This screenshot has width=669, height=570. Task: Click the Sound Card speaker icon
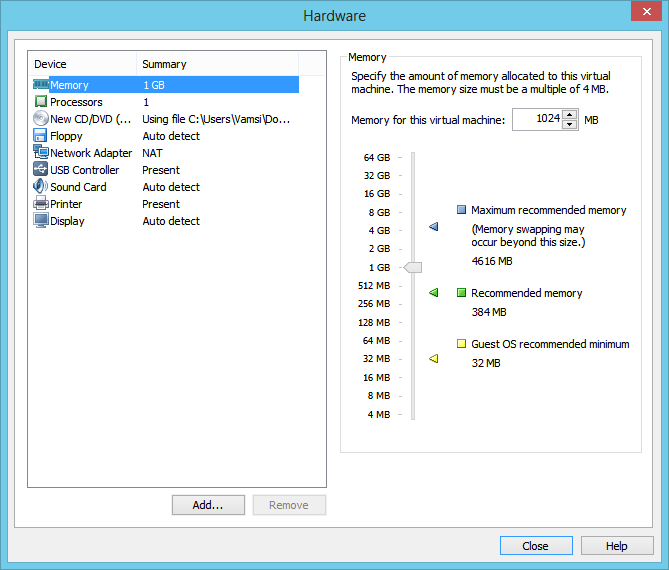41,186
